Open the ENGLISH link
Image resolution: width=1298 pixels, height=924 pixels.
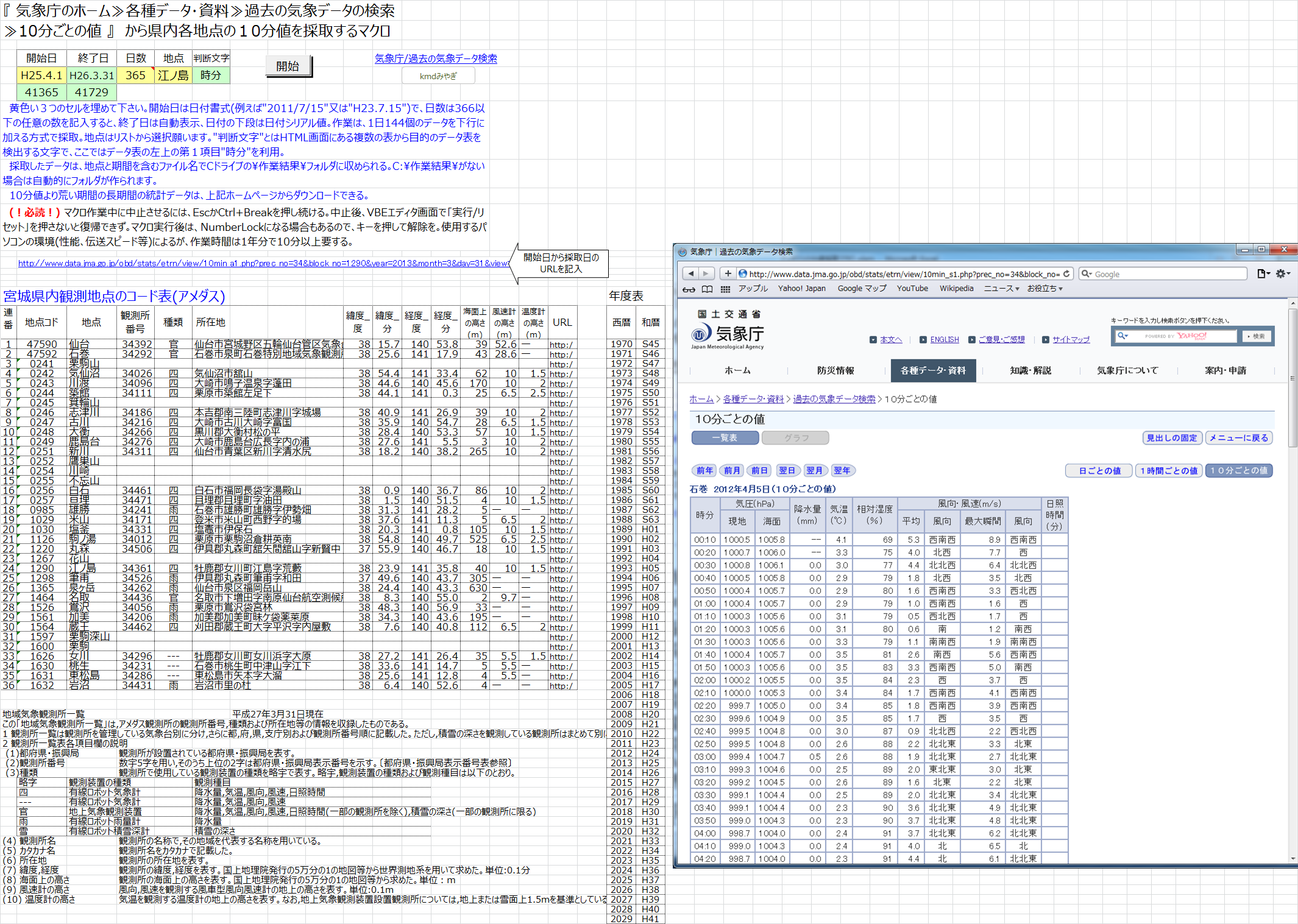tap(945, 340)
